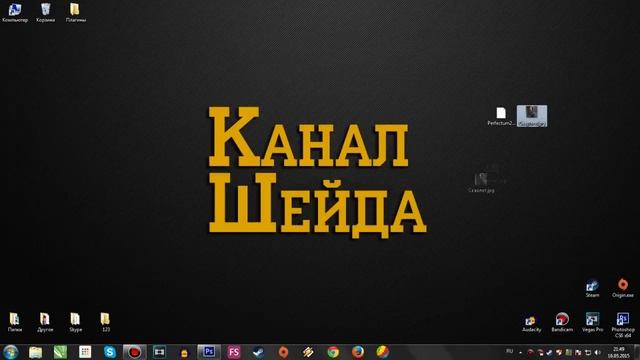Viewport: 640px width, 360px height.
Task: Open the Плагины folder on desktop
Action: point(76,12)
